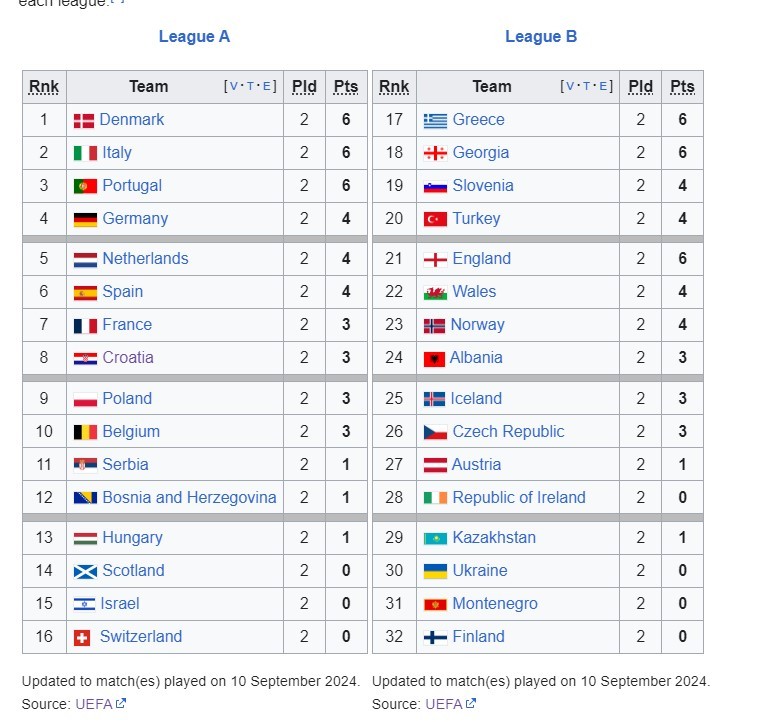Viewport: 759px width, 722px height.
Task: Open the League B heading link
Action: click(x=541, y=36)
